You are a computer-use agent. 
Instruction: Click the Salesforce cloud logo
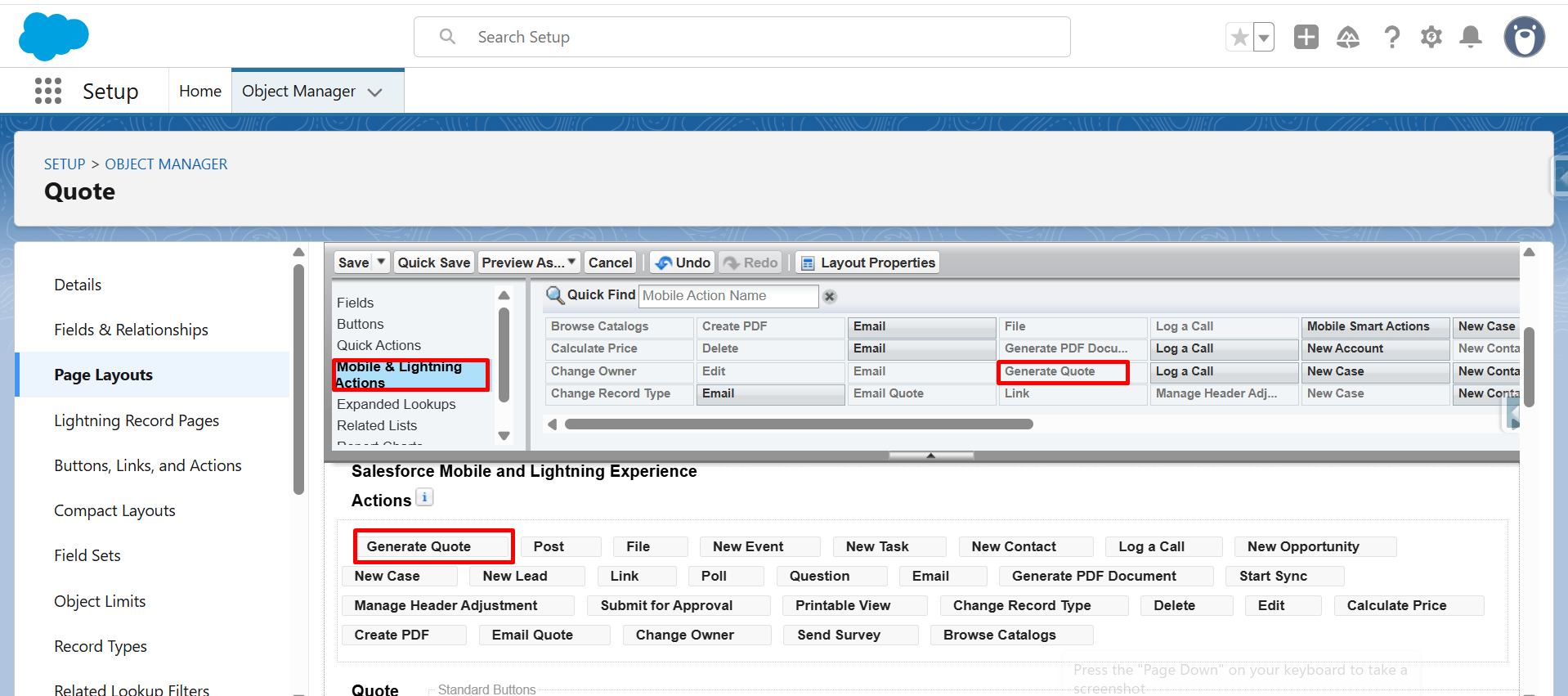click(53, 37)
